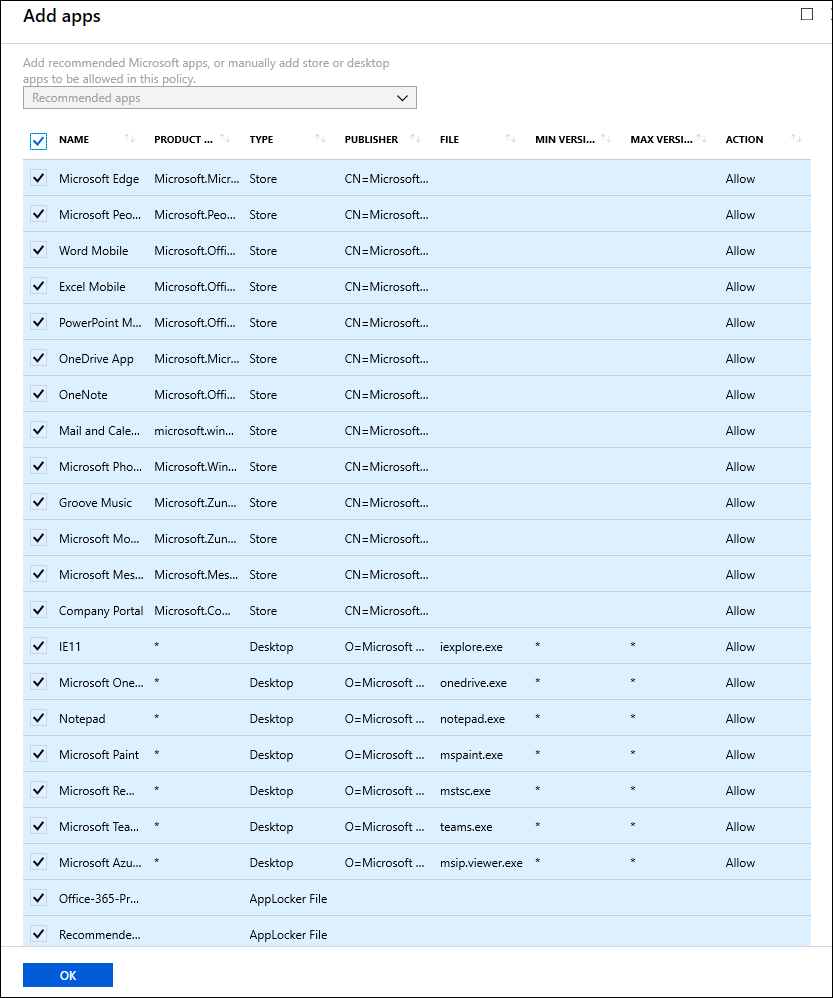Uncheck the Microsoft Paint app checkbox
The width and height of the screenshot is (833, 998).
click(38, 754)
